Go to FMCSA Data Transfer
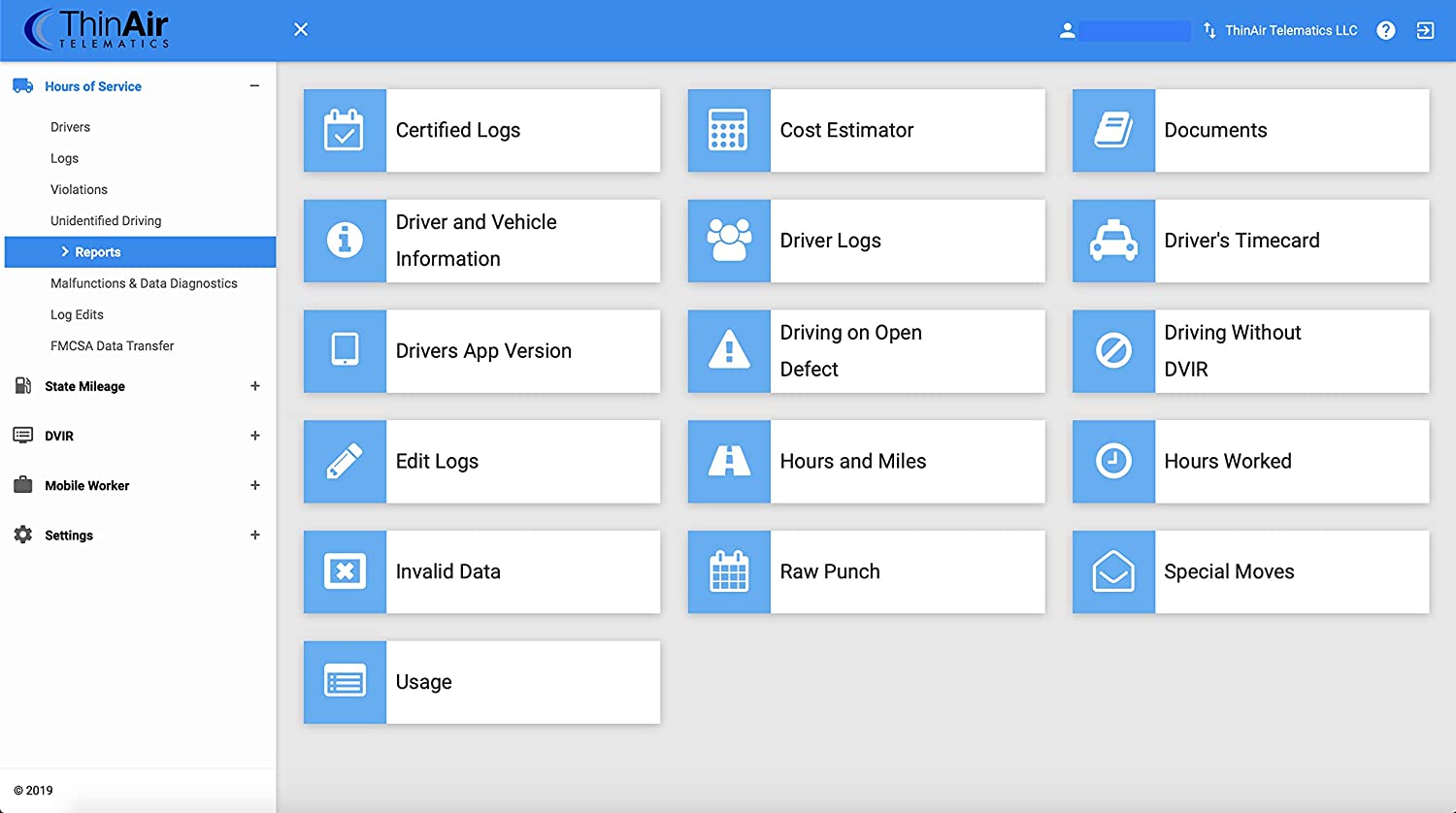The width and height of the screenshot is (1456, 813). pyautogui.click(x=112, y=345)
